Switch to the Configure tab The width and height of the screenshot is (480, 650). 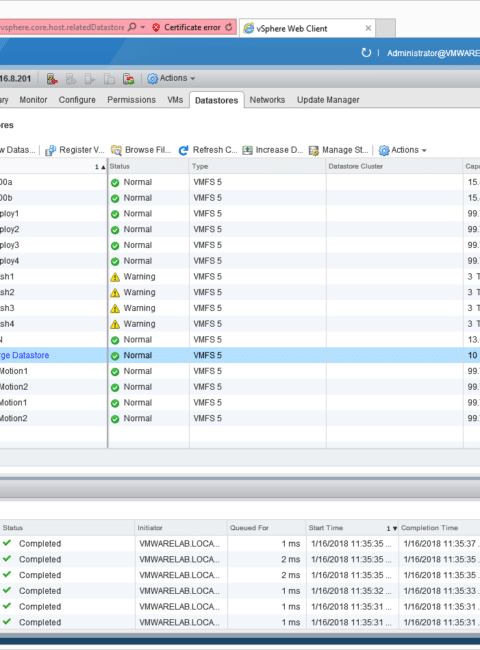(x=77, y=100)
